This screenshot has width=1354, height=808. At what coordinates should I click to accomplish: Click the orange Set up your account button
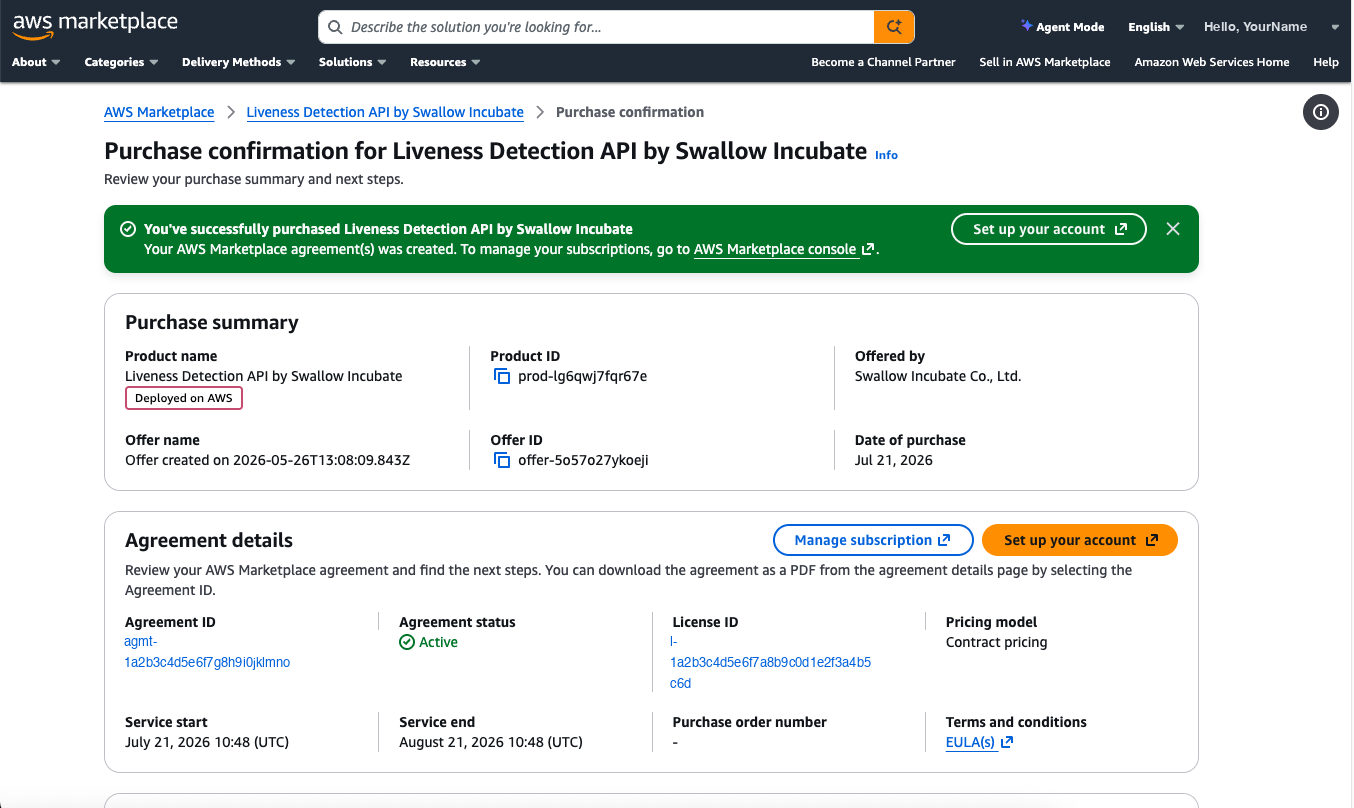[1080, 540]
